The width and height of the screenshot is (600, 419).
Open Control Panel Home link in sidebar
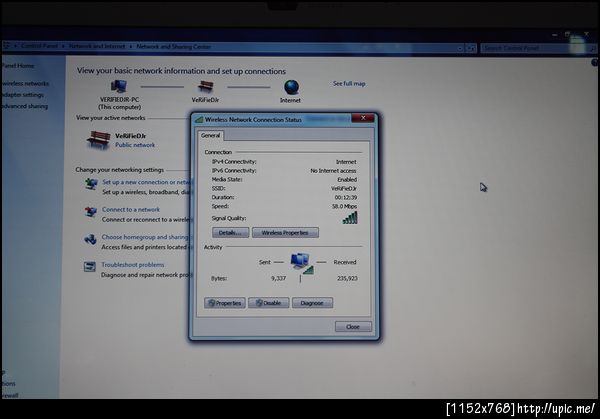pyautogui.click(x=18, y=66)
